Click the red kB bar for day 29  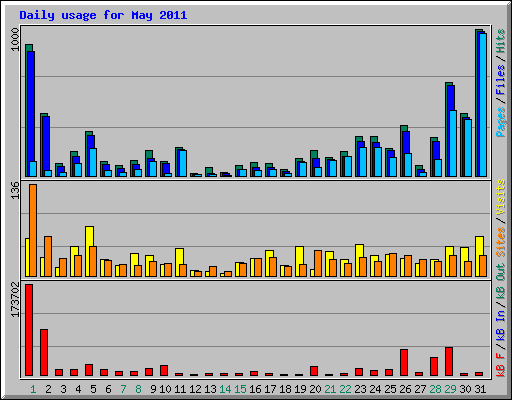click(449, 362)
